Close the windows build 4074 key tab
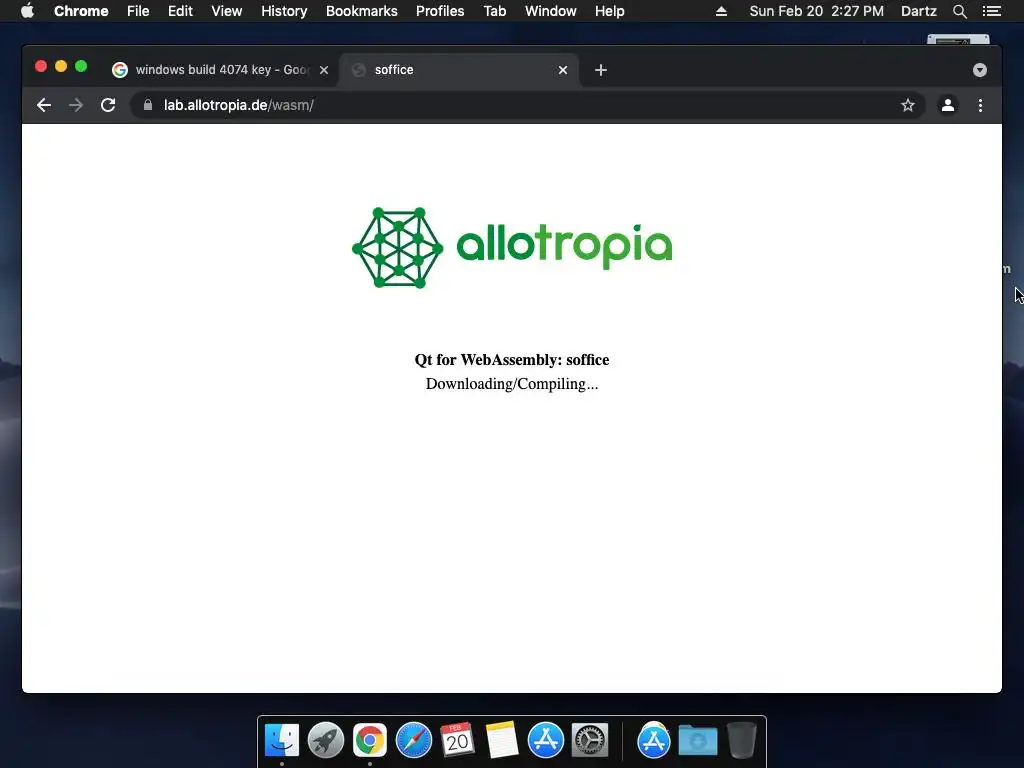 tap(324, 70)
